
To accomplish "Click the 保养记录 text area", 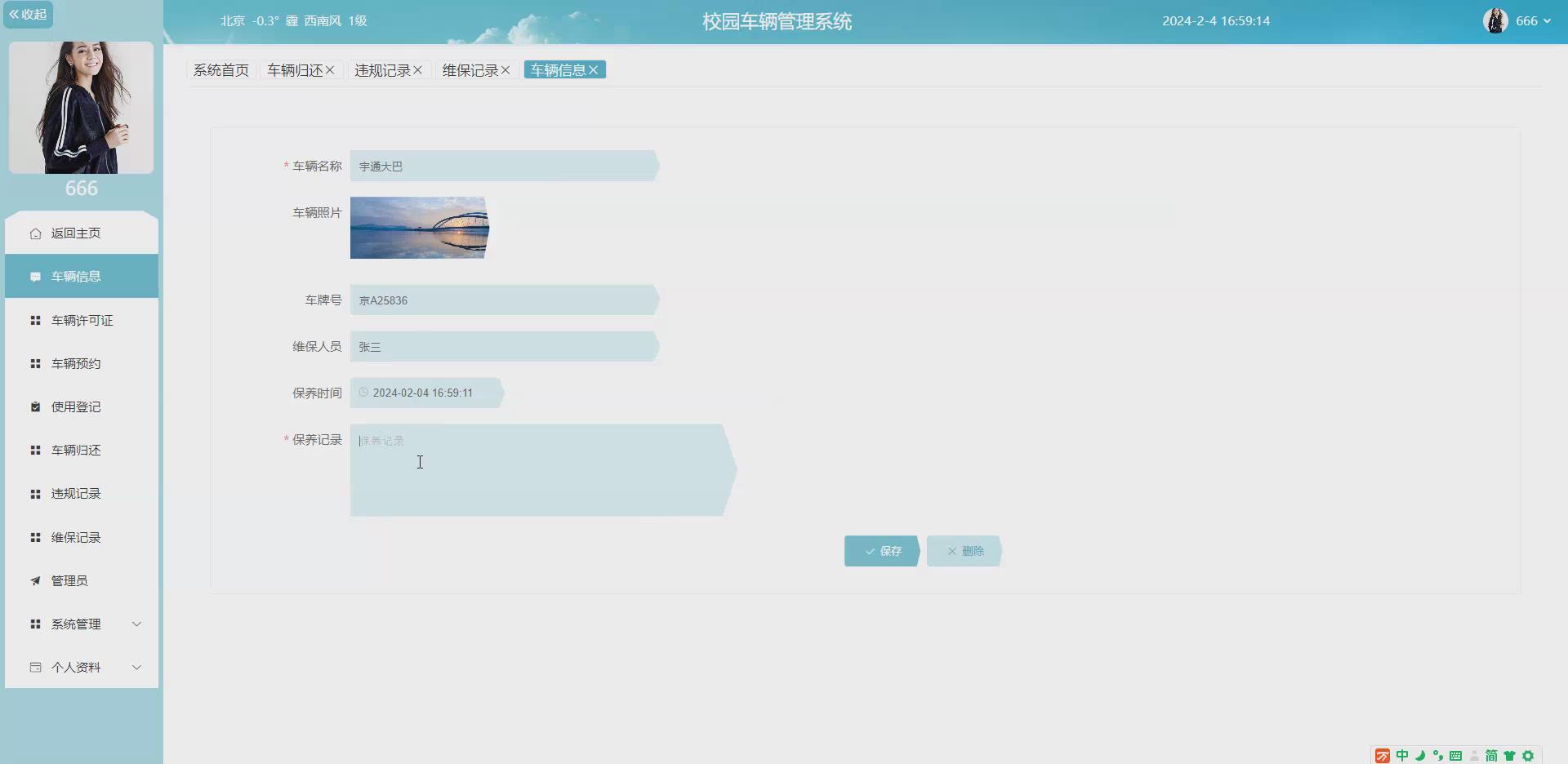I will pyautogui.click(x=543, y=470).
